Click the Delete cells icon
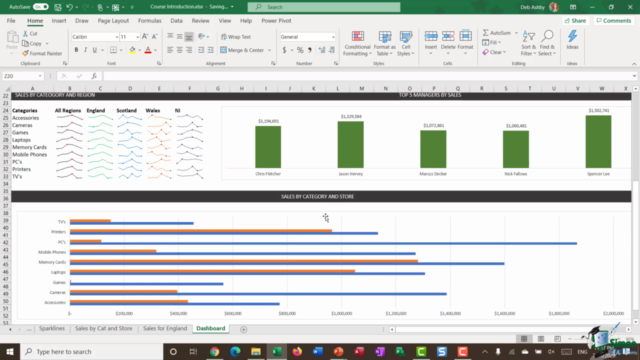This screenshot has width=640, height=360. pyautogui.click(x=448, y=37)
